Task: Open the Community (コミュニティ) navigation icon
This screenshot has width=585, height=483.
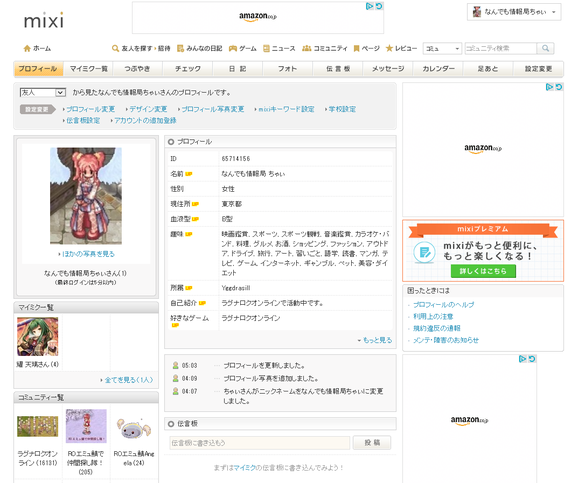Action: pyautogui.click(x=307, y=48)
